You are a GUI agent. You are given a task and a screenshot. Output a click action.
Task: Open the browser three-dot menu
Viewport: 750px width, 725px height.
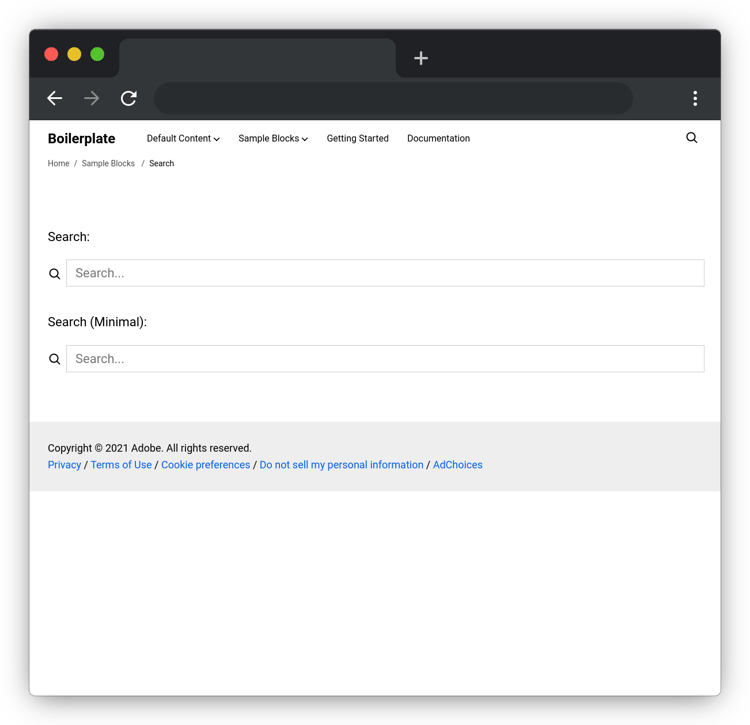tap(695, 99)
